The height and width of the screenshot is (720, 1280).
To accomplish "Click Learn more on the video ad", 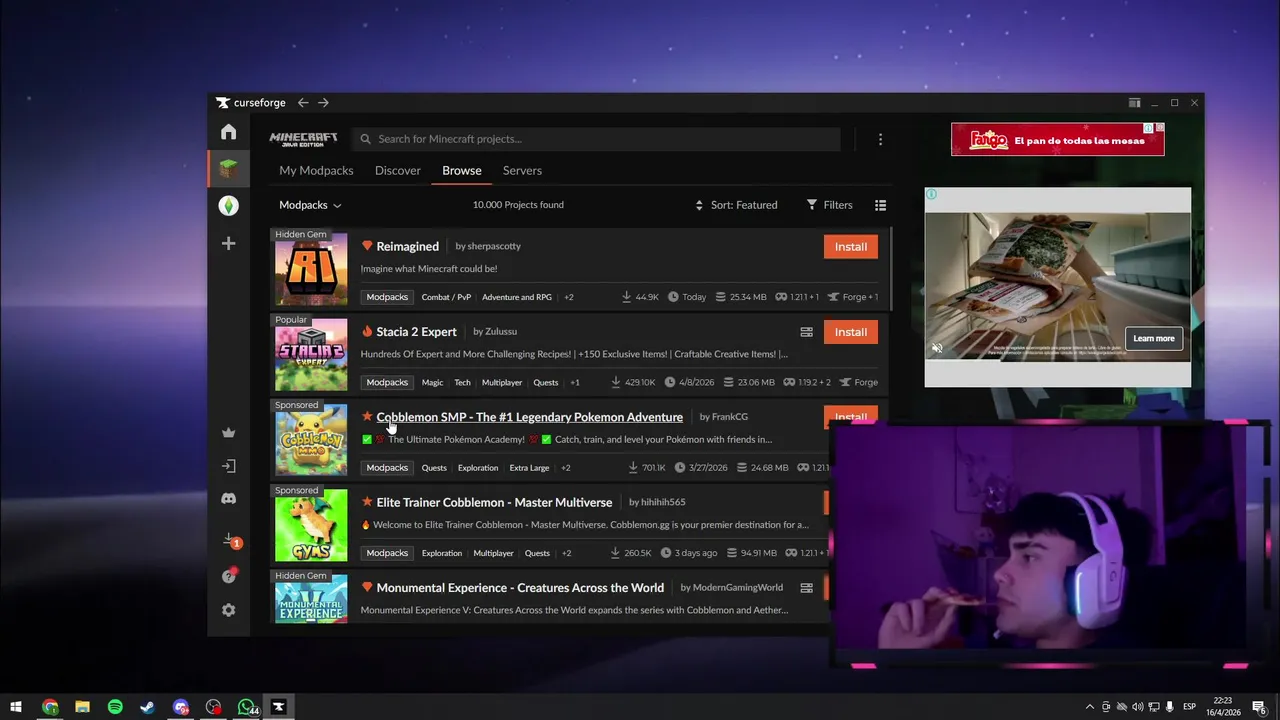I will coord(1153,338).
